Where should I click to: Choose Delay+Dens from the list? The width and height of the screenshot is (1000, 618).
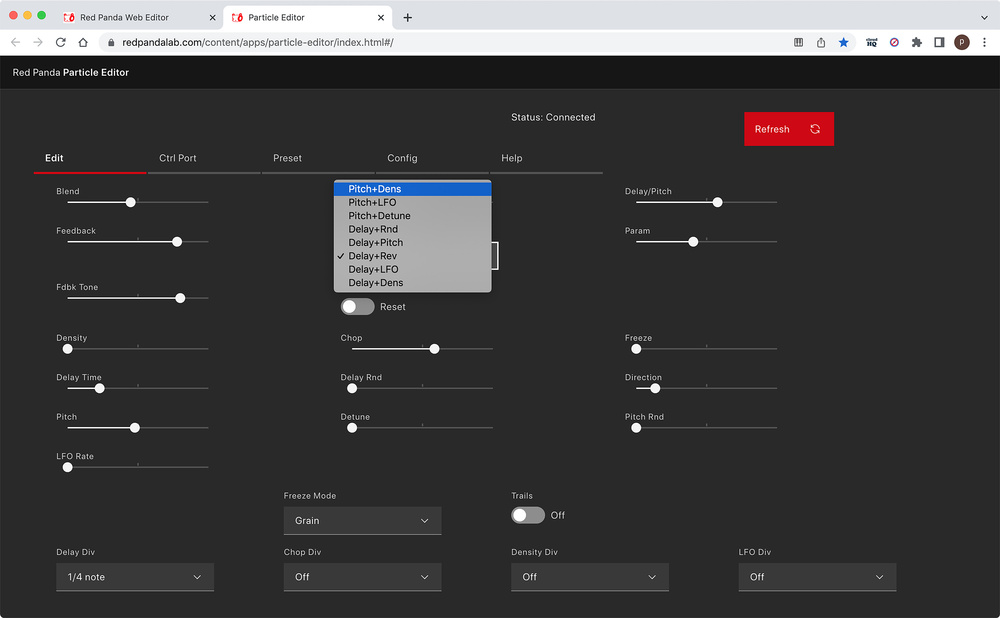[x=413, y=283]
